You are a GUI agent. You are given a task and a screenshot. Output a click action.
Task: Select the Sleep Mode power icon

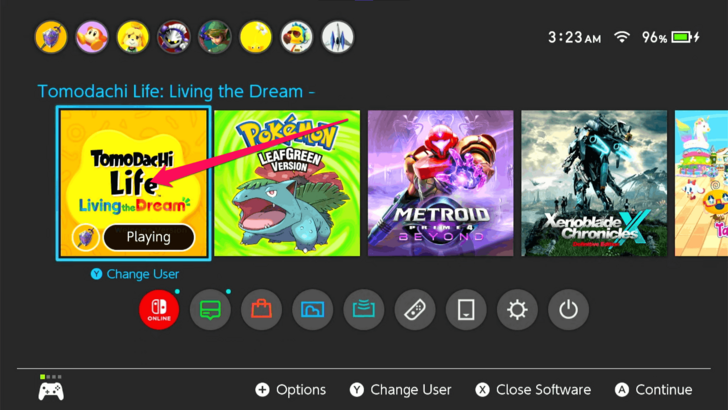tap(568, 309)
